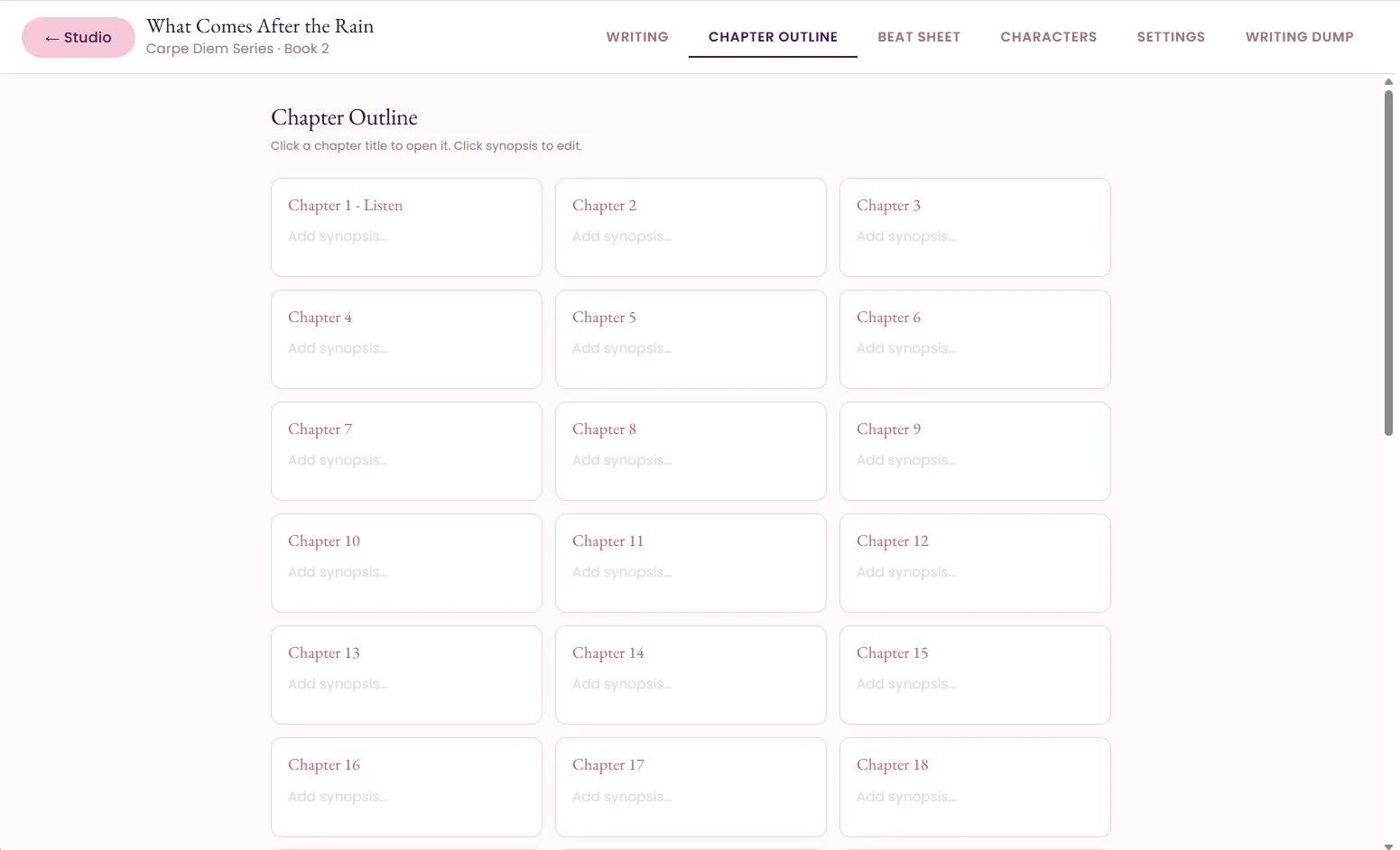Go back using the Studio button
The image size is (1400, 850).
pyautogui.click(x=79, y=37)
